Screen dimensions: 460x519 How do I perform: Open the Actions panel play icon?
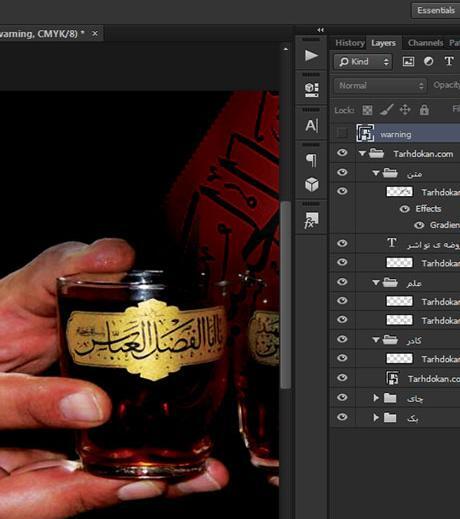tap(311, 55)
